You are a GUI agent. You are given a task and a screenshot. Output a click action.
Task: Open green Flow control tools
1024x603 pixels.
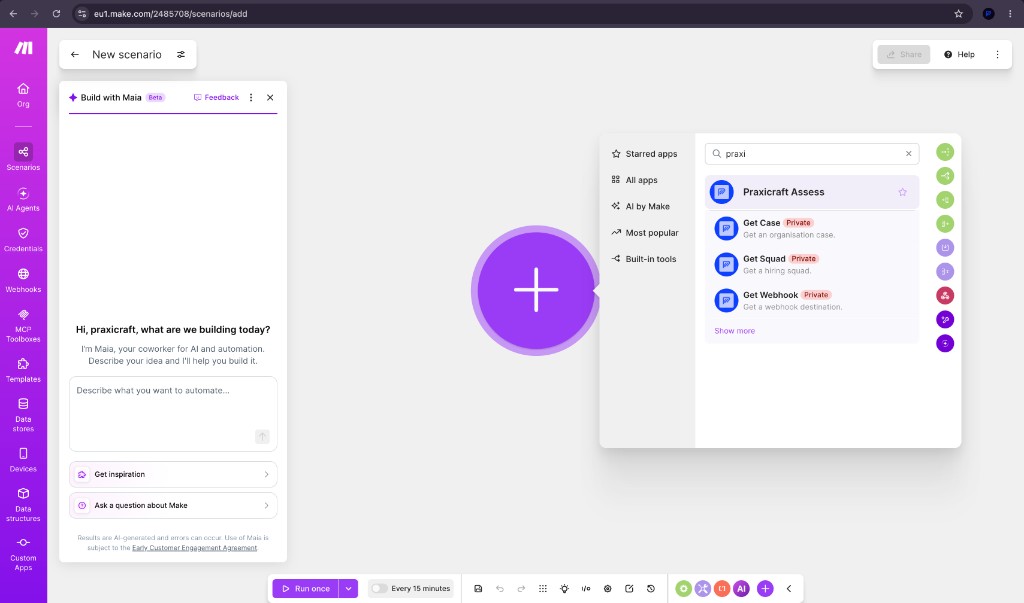683,589
